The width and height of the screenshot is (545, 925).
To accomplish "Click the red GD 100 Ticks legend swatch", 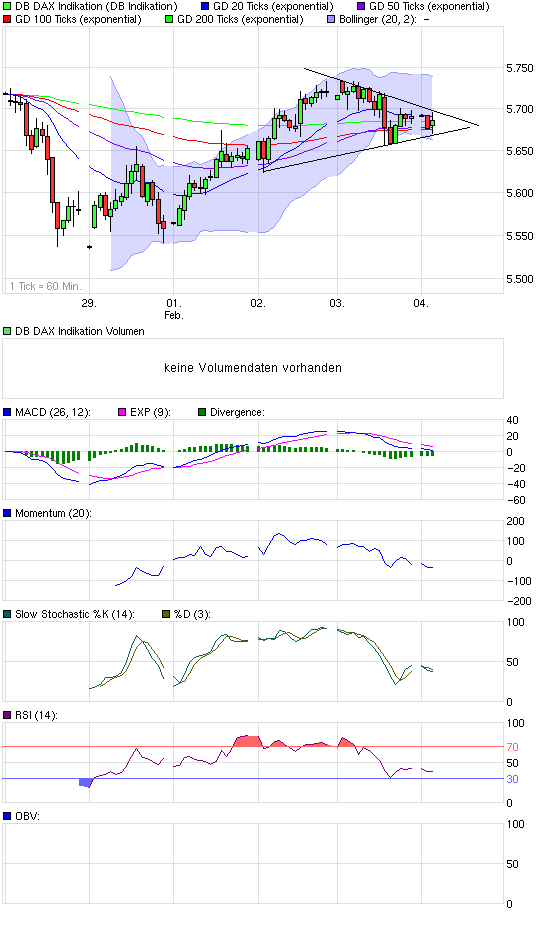I will (x=7, y=19).
